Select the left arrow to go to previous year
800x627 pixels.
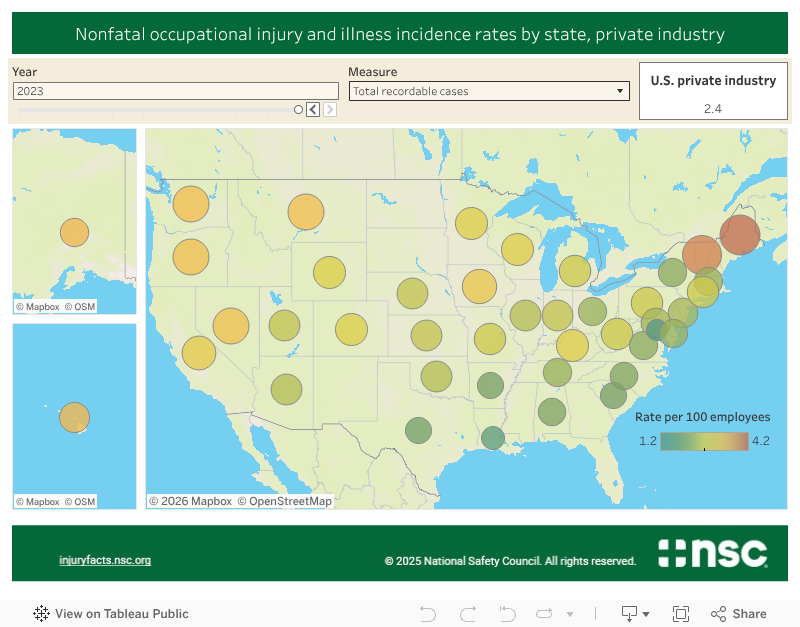coord(314,109)
